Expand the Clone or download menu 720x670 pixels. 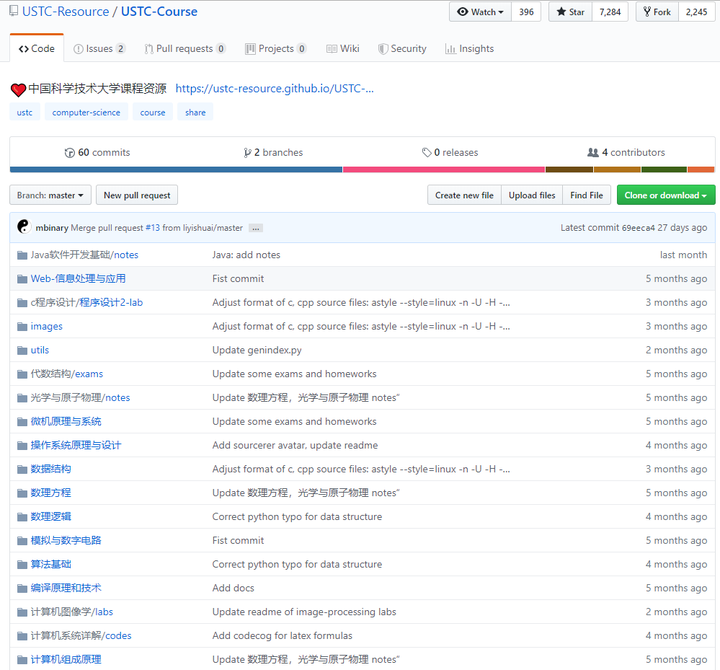click(x=666, y=195)
